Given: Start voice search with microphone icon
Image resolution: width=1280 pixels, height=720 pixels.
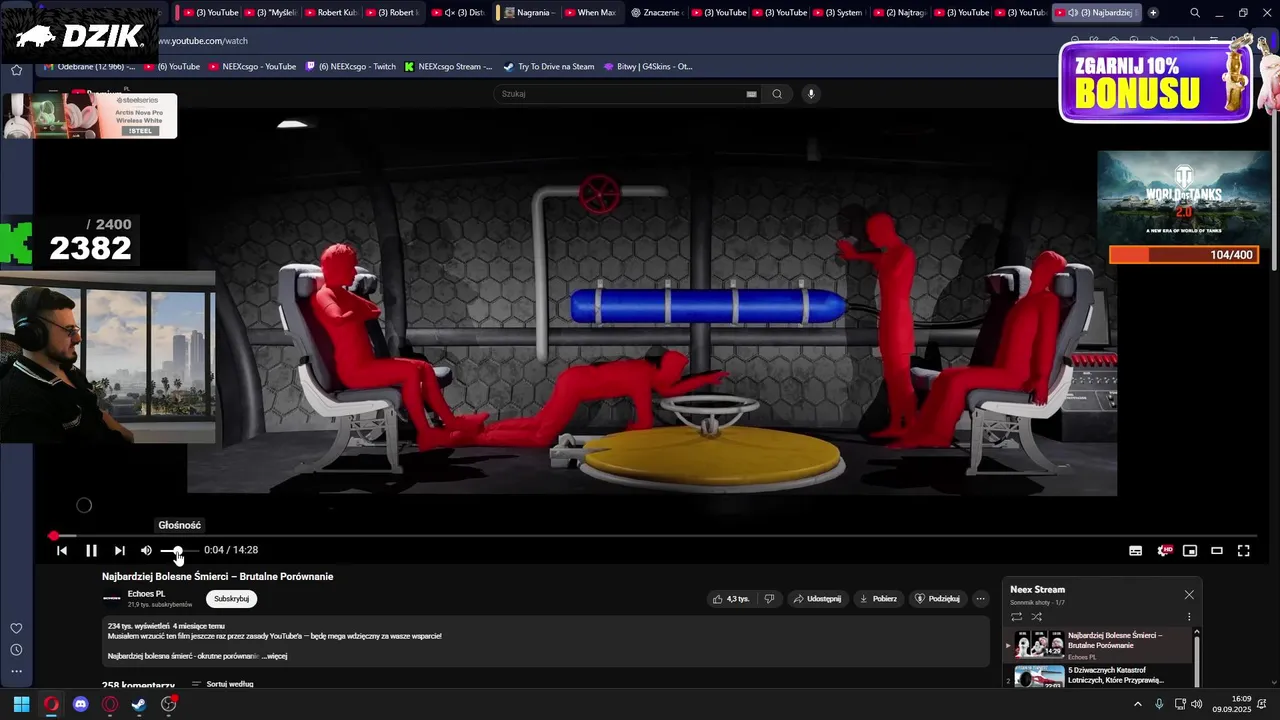Looking at the screenshot, I should point(811,94).
